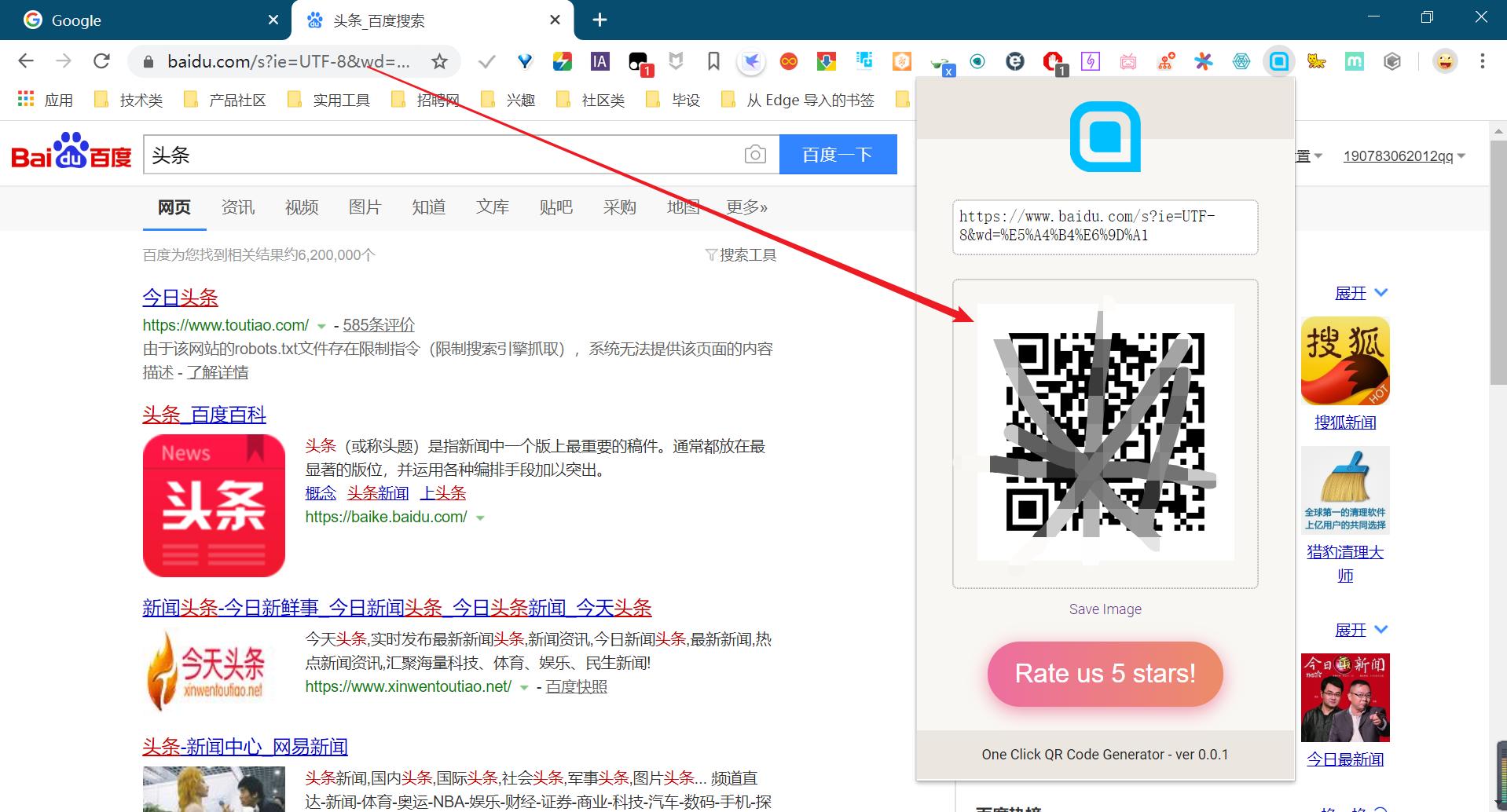Screen dimensions: 1507x812
Task: Reload the current page
Action: pyautogui.click(x=101, y=60)
